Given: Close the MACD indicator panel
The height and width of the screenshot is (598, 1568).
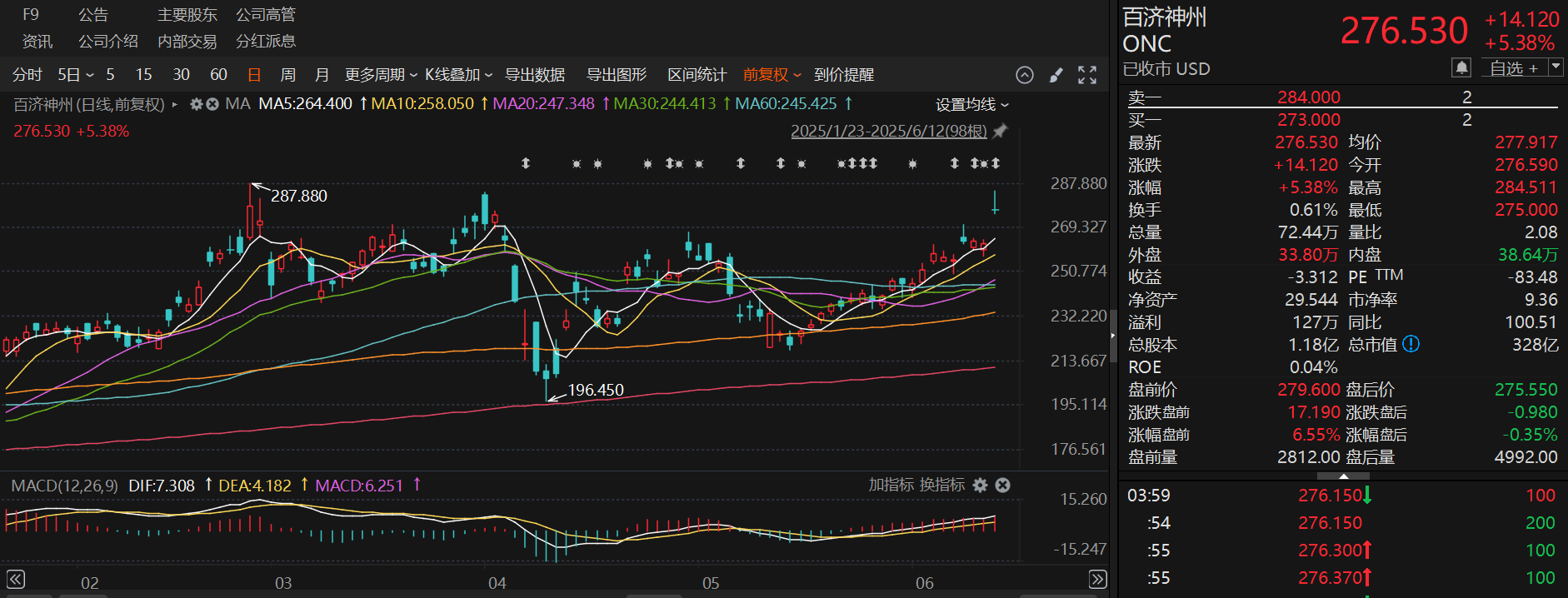Looking at the screenshot, I should (x=1003, y=485).
